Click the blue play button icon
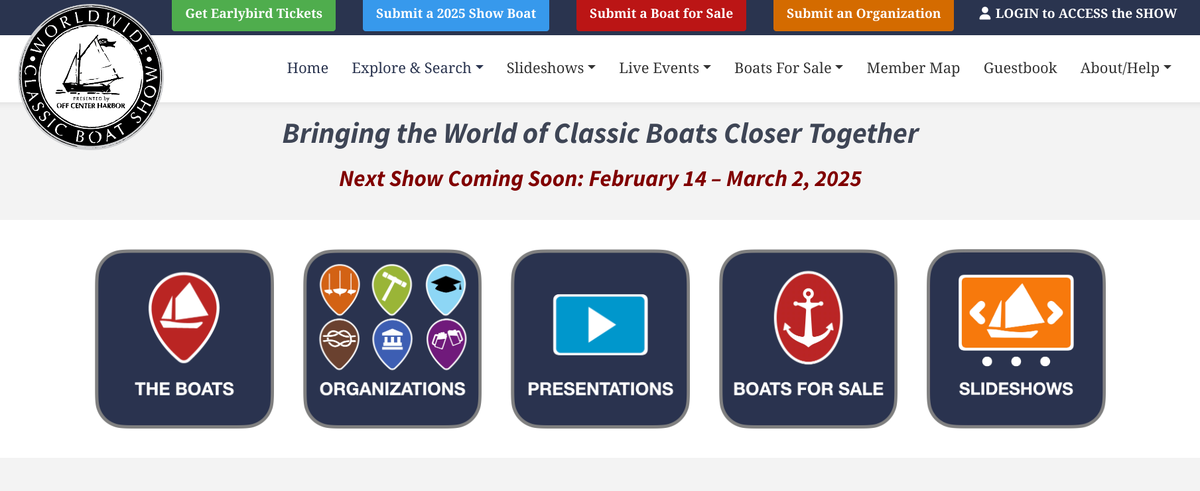The image size is (1200, 491). (600, 324)
